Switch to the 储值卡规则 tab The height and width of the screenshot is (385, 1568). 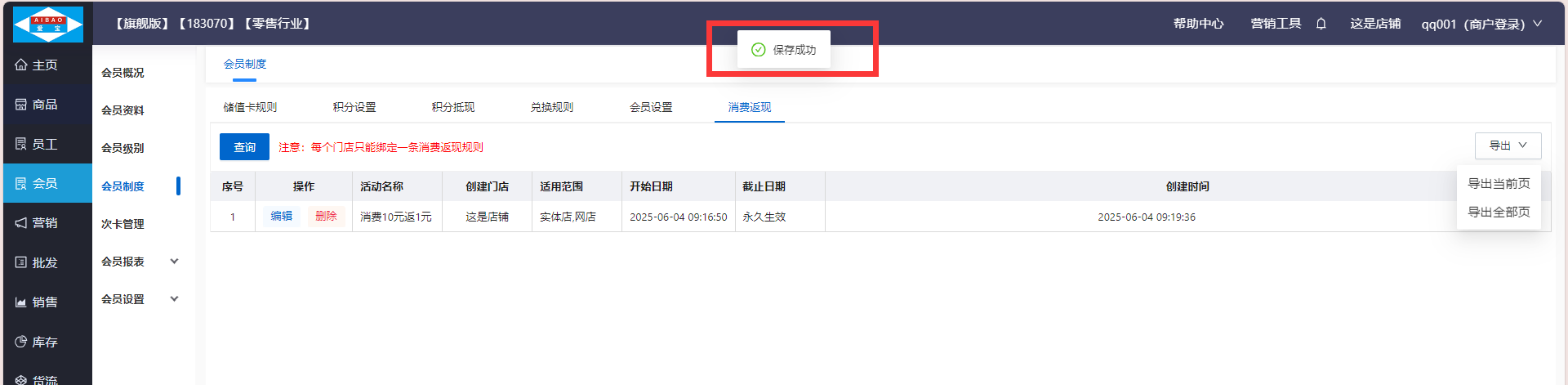click(x=250, y=107)
